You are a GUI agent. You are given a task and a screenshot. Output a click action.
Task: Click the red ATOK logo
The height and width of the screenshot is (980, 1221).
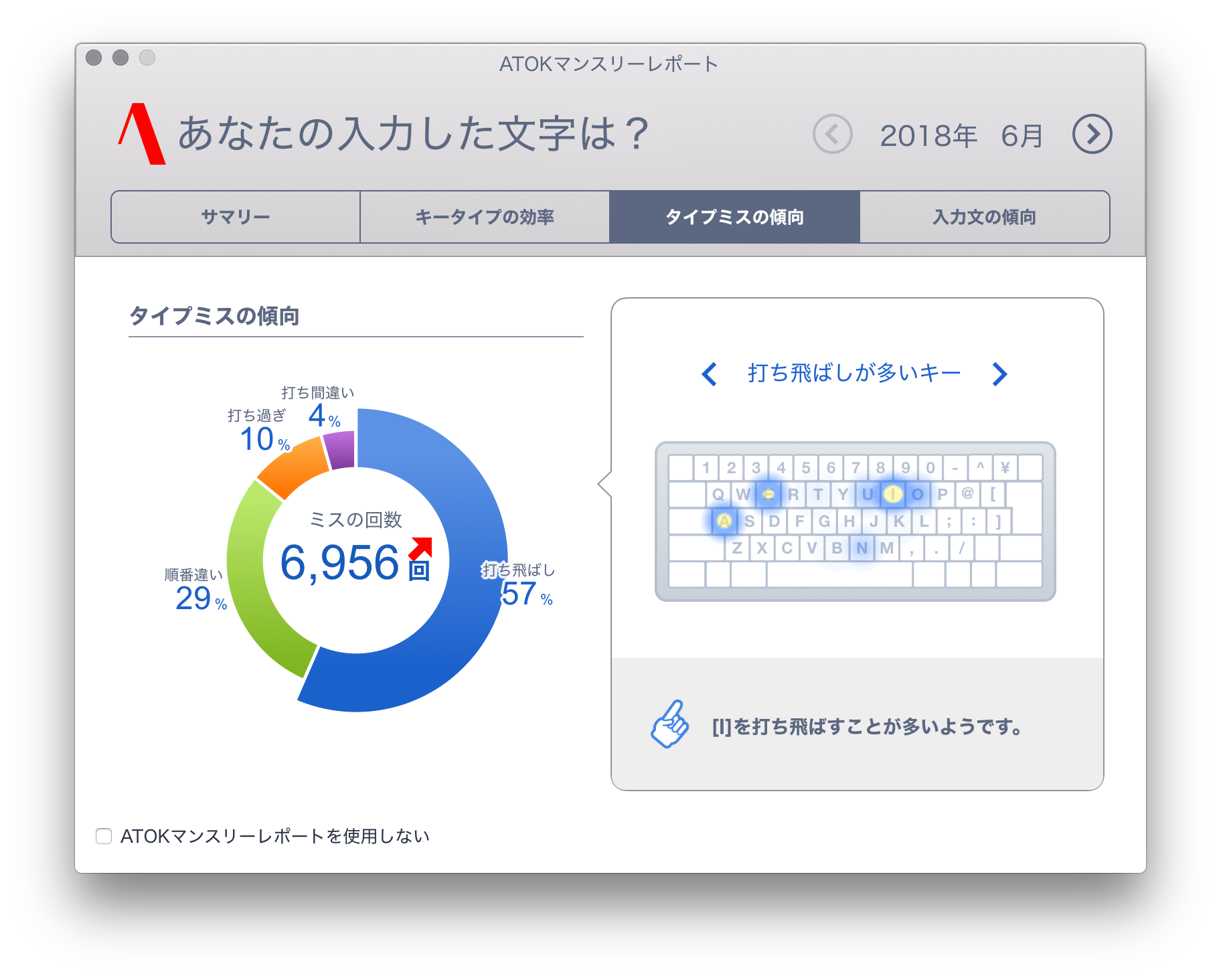(x=142, y=134)
